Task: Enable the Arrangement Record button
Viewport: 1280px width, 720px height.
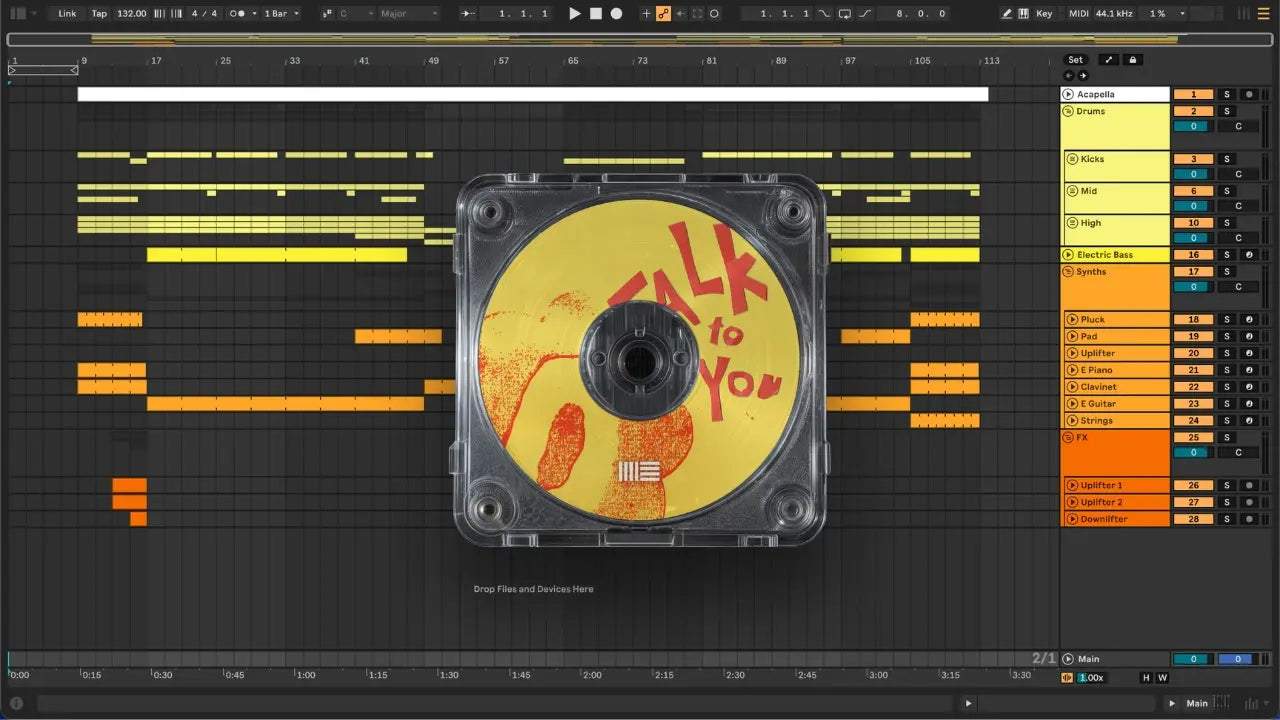Action: (616, 14)
